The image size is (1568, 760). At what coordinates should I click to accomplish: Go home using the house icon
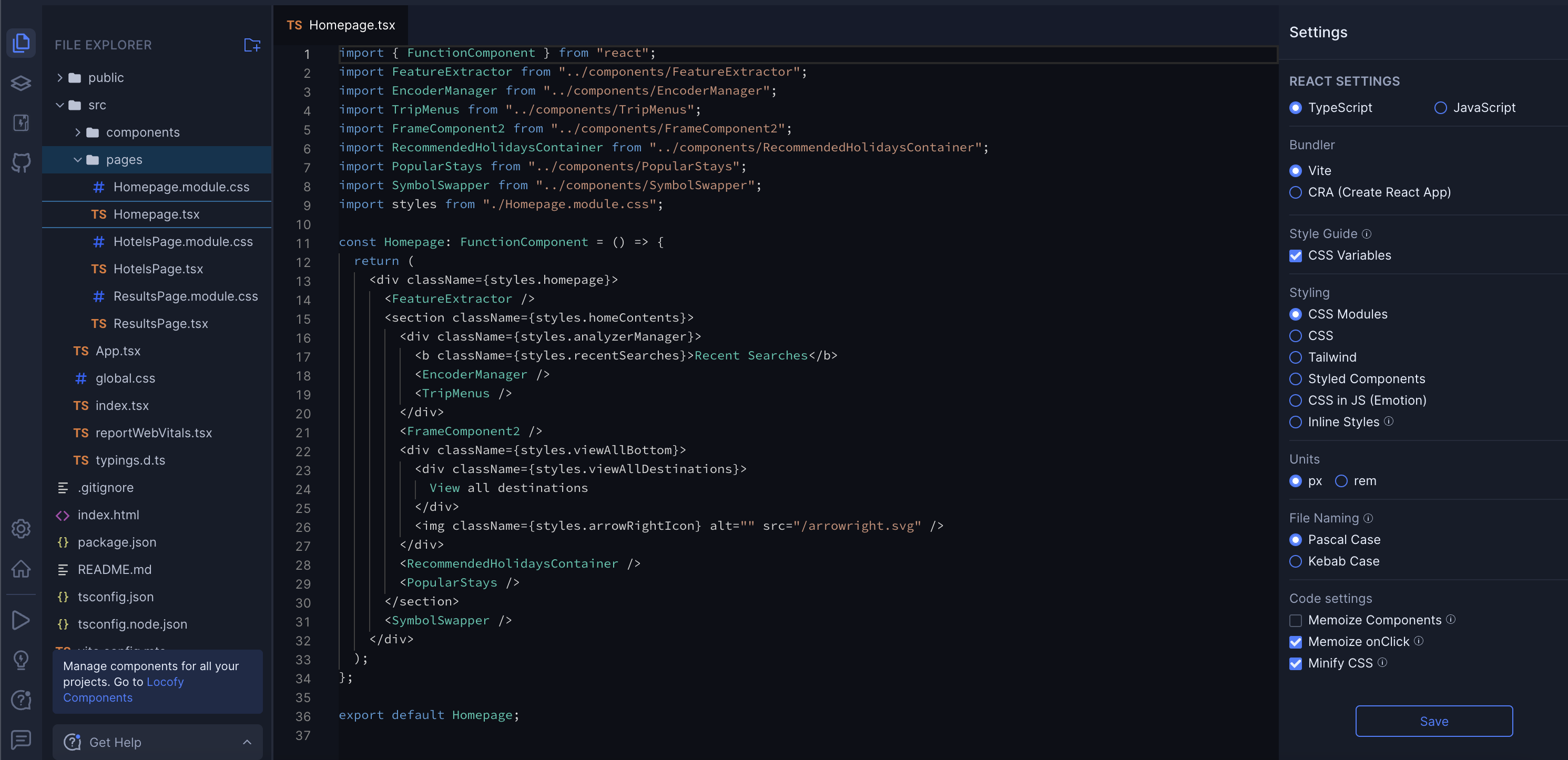22,569
